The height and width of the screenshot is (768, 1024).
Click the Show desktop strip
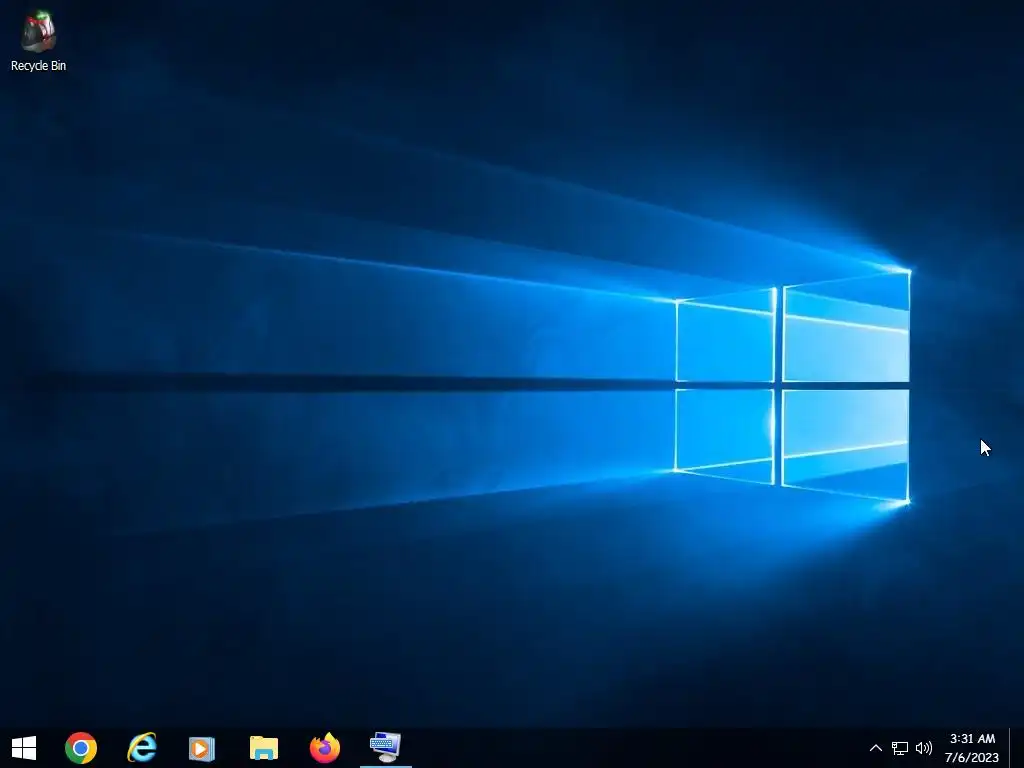[1016, 748]
